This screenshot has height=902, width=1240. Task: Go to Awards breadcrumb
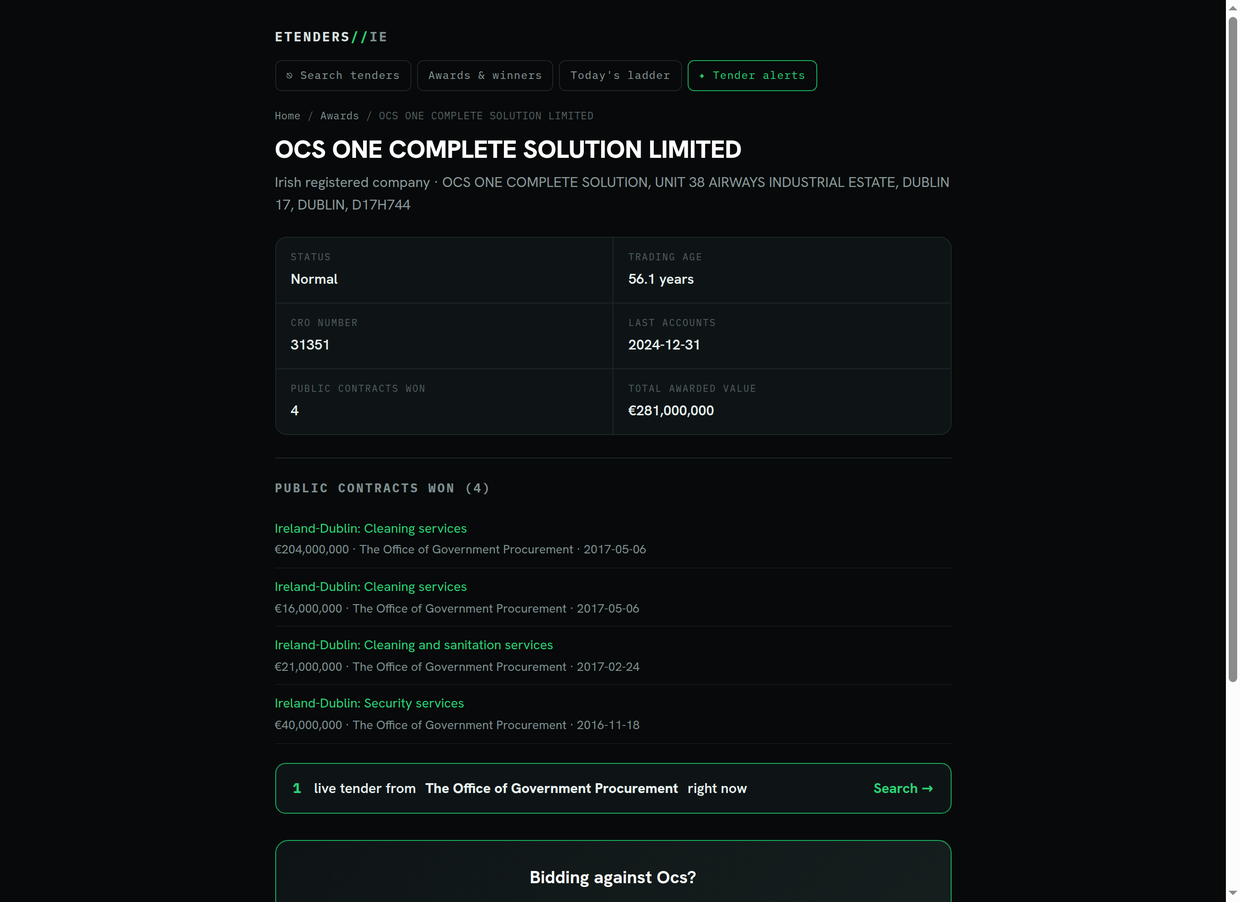pyautogui.click(x=339, y=116)
